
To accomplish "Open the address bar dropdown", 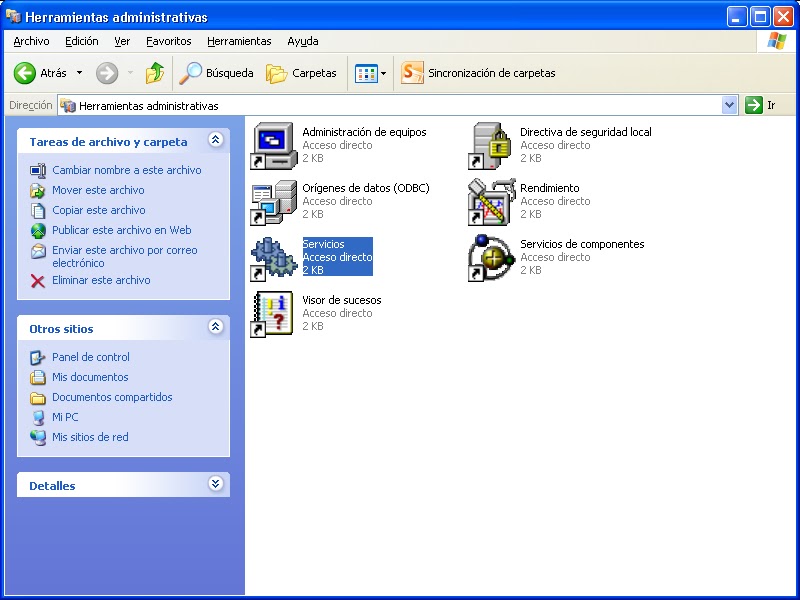I will point(731,104).
